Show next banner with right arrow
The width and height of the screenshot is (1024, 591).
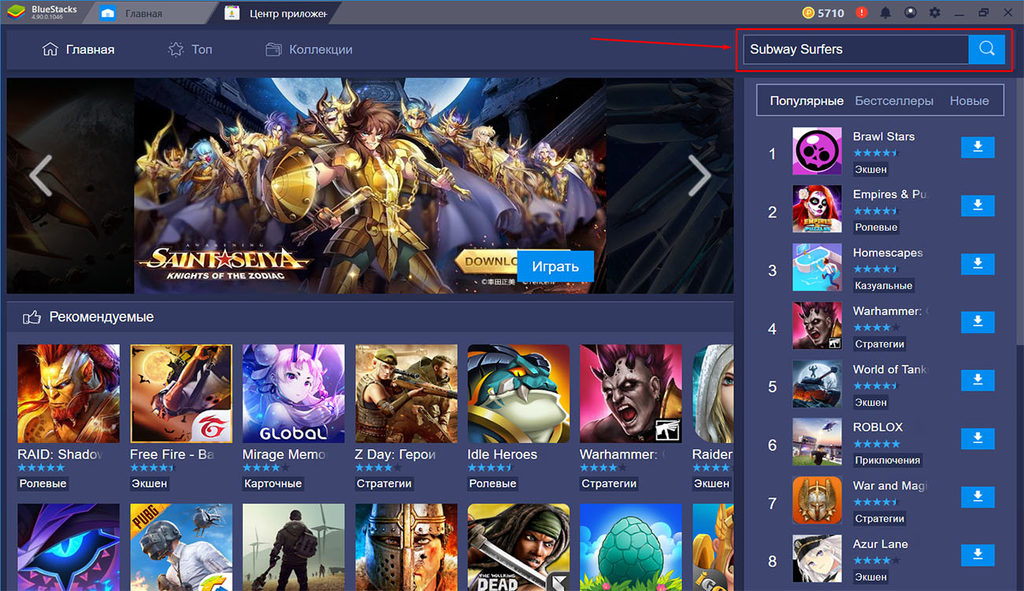pyautogui.click(x=699, y=175)
